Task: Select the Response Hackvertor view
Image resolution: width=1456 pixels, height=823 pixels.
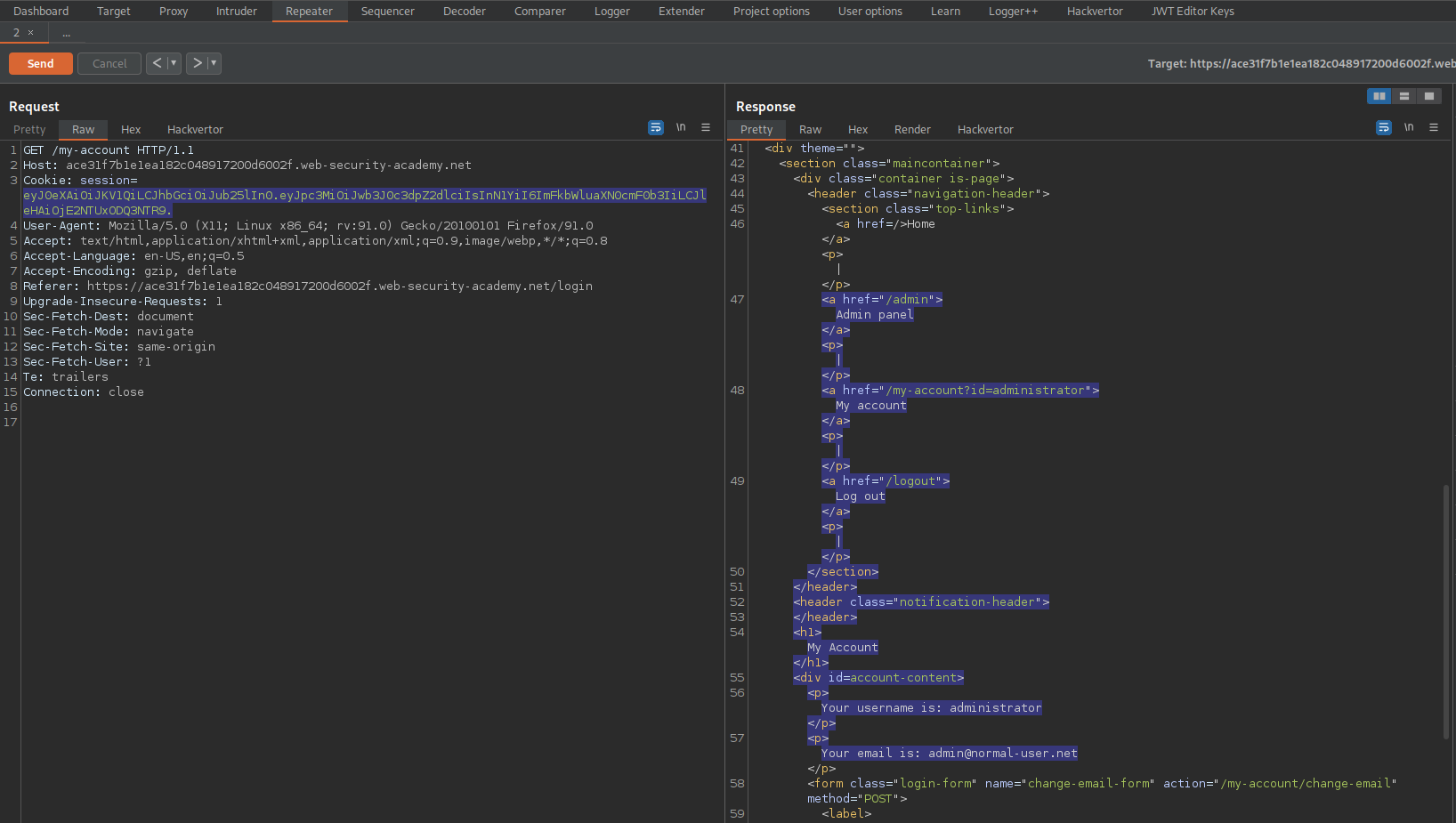Action: pyautogui.click(x=985, y=130)
